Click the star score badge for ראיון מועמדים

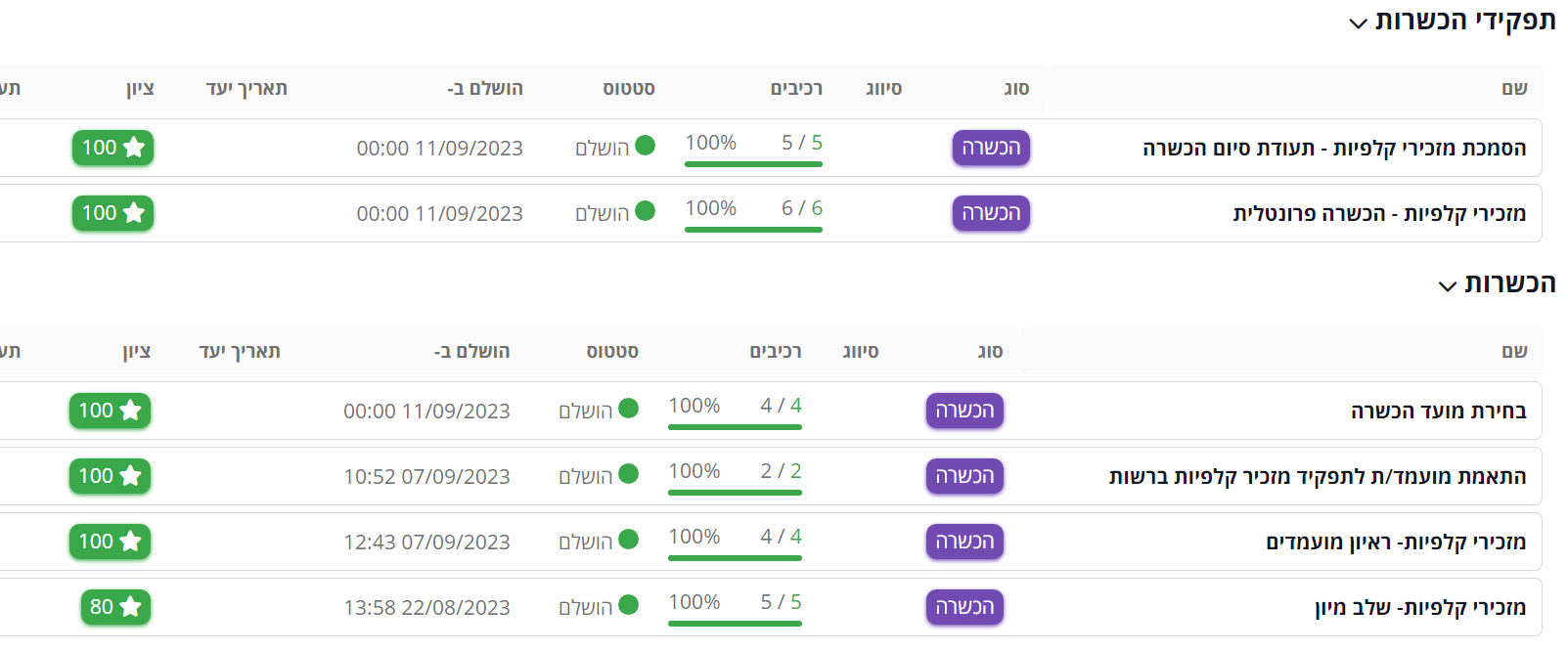coord(110,542)
